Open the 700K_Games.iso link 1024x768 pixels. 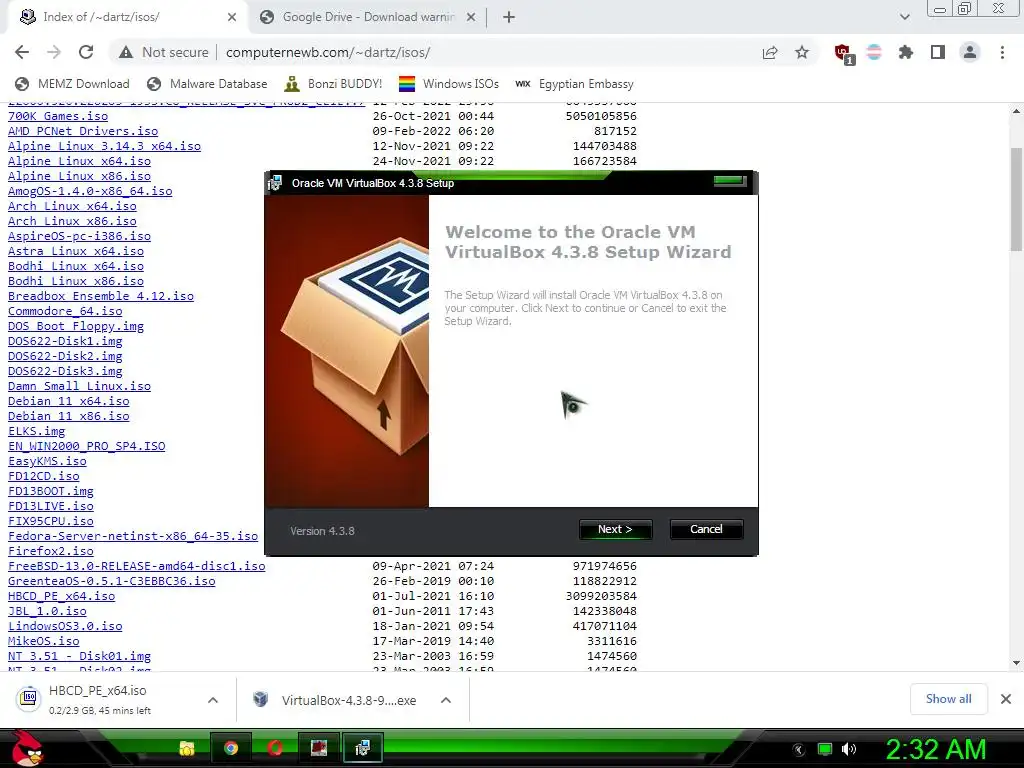pyautogui.click(x=57, y=116)
